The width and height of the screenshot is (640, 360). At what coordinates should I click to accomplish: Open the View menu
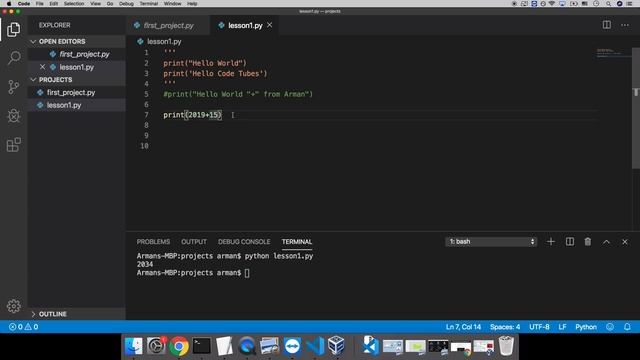[96, 4]
